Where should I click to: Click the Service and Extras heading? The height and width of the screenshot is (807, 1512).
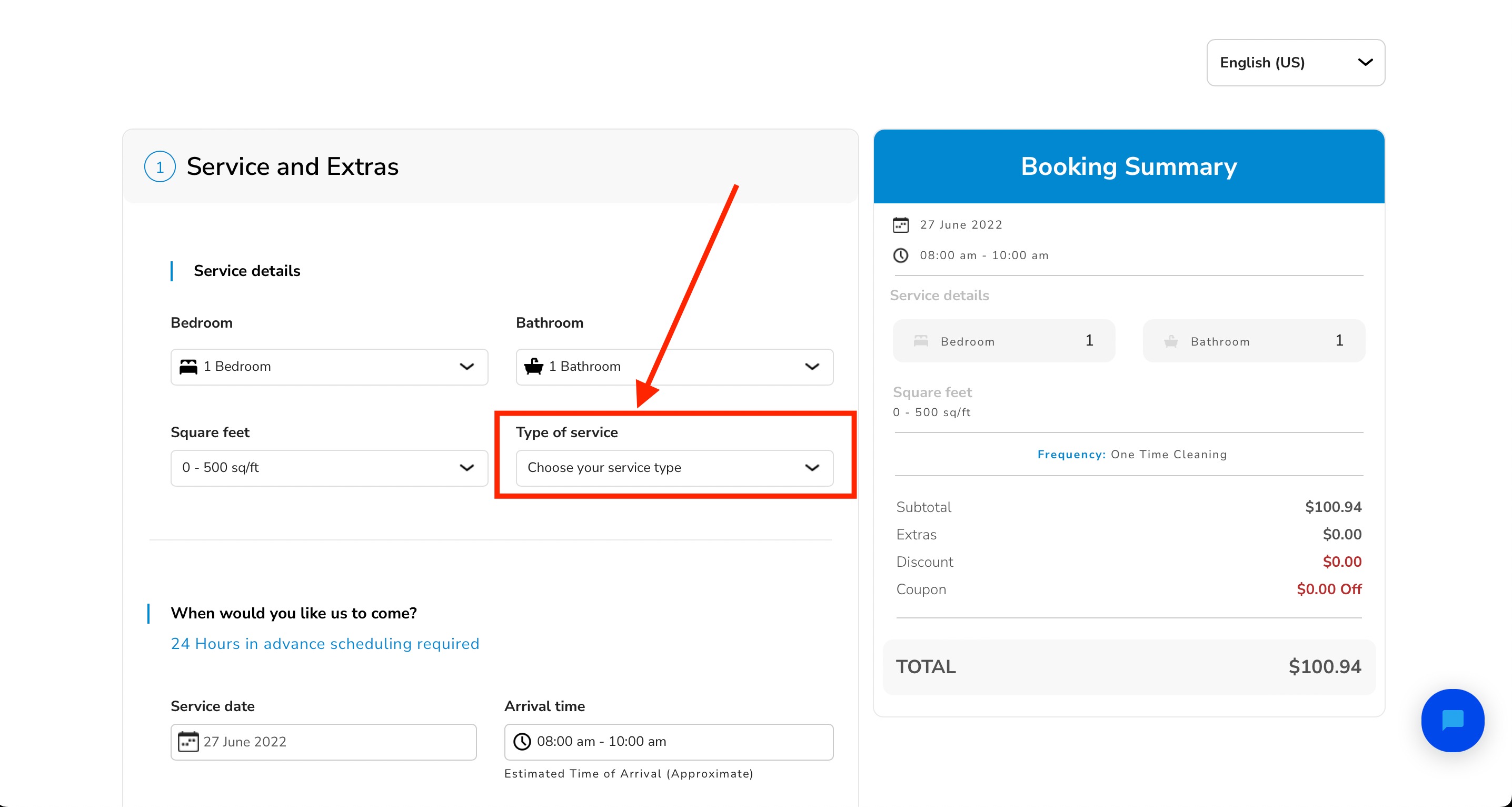pyautogui.click(x=292, y=167)
